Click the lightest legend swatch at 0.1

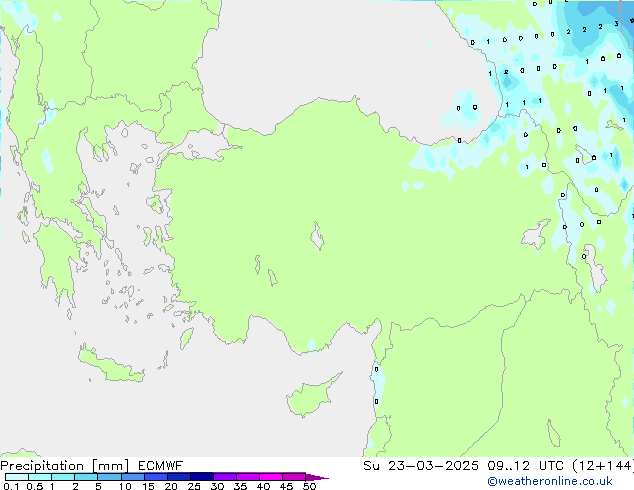click(16, 477)
